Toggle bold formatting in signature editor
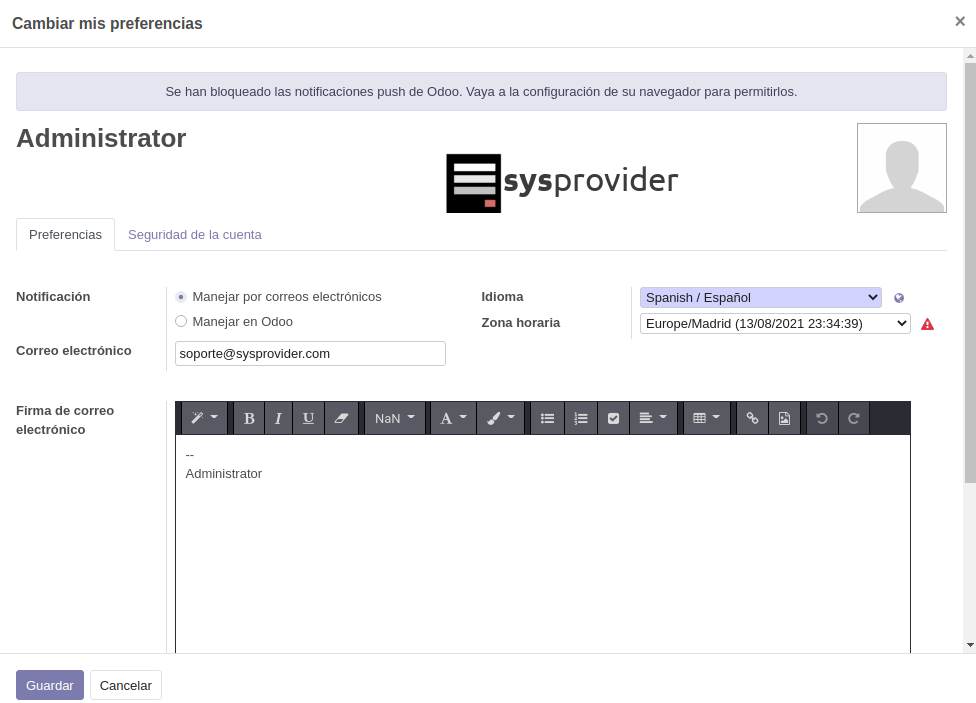976x703 pixels. [249, 418]
